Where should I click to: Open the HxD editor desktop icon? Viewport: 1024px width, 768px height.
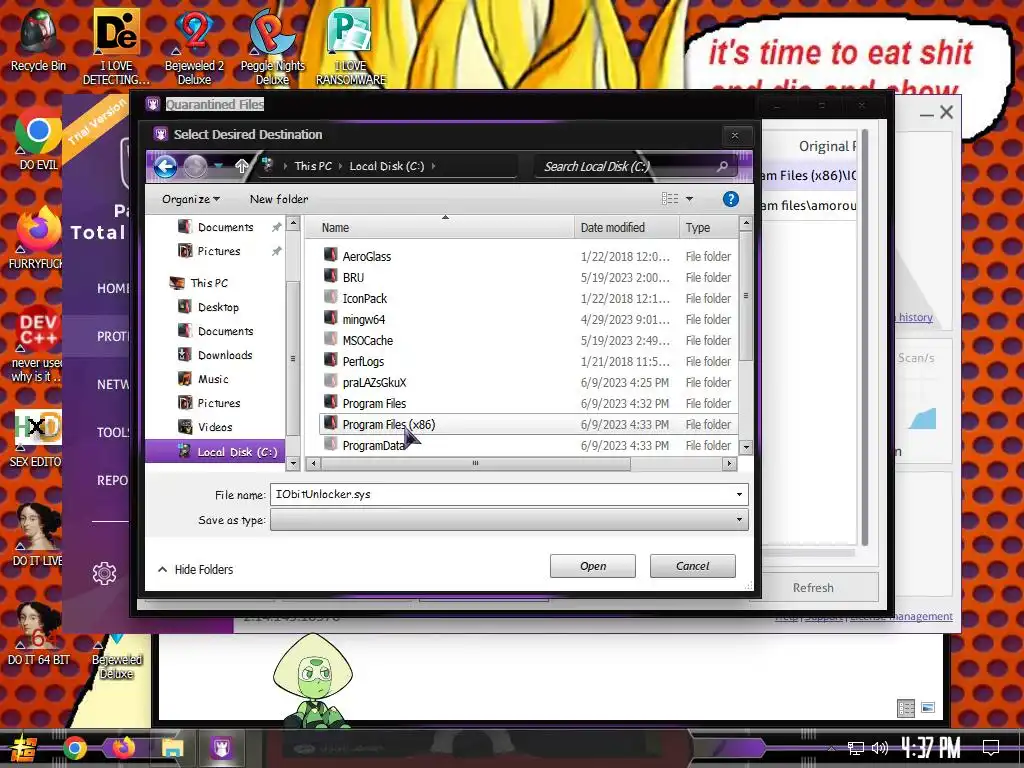(x=37, y=439)
